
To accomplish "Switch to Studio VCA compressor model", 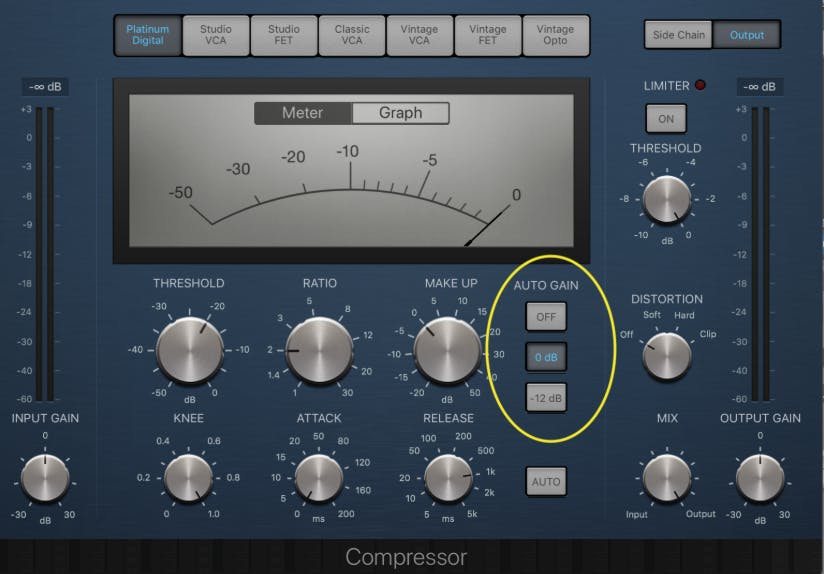I will coord(215,35).
